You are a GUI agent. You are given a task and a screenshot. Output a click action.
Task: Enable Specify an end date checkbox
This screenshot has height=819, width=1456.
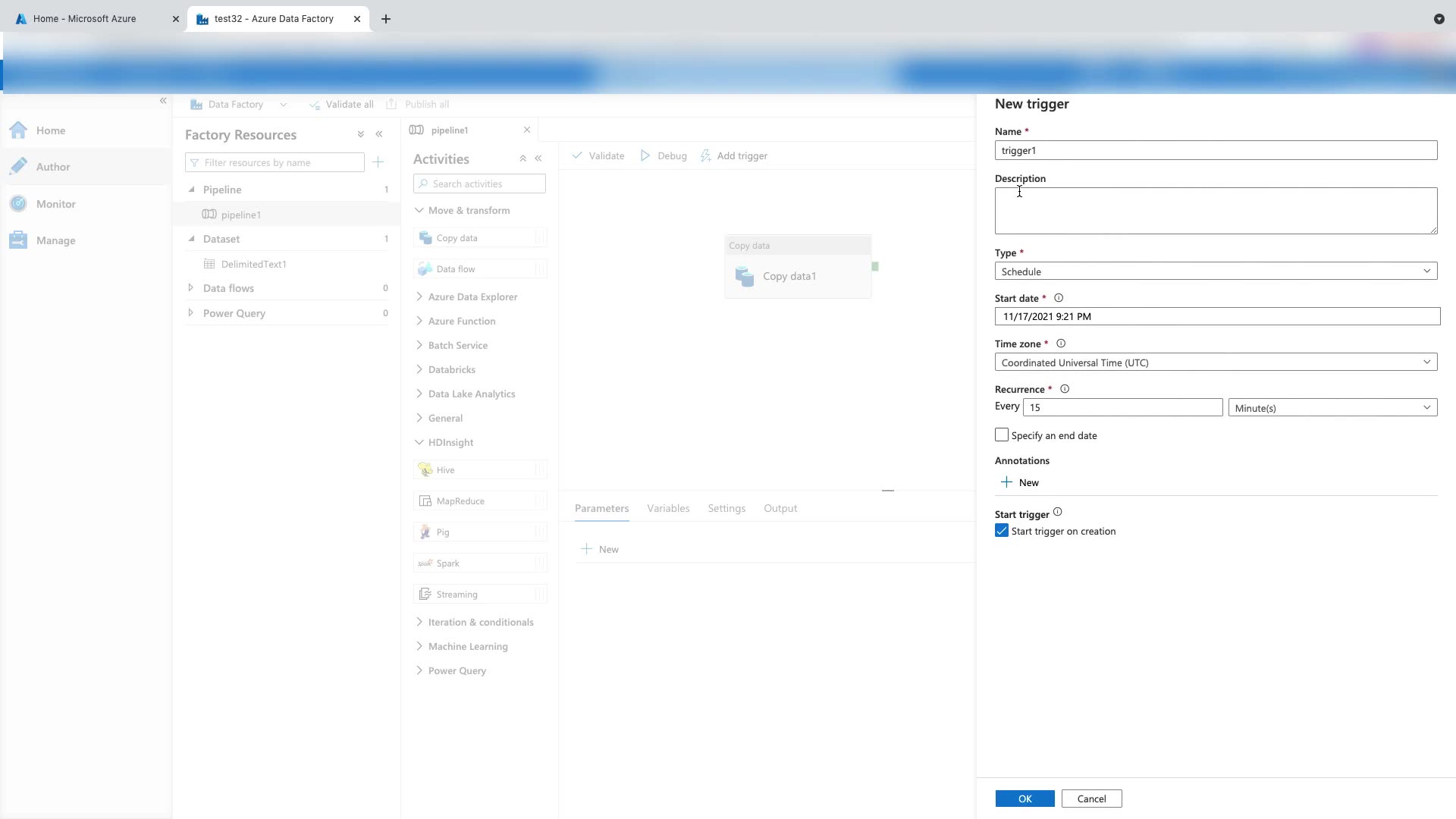click(x=1002, y=435)
